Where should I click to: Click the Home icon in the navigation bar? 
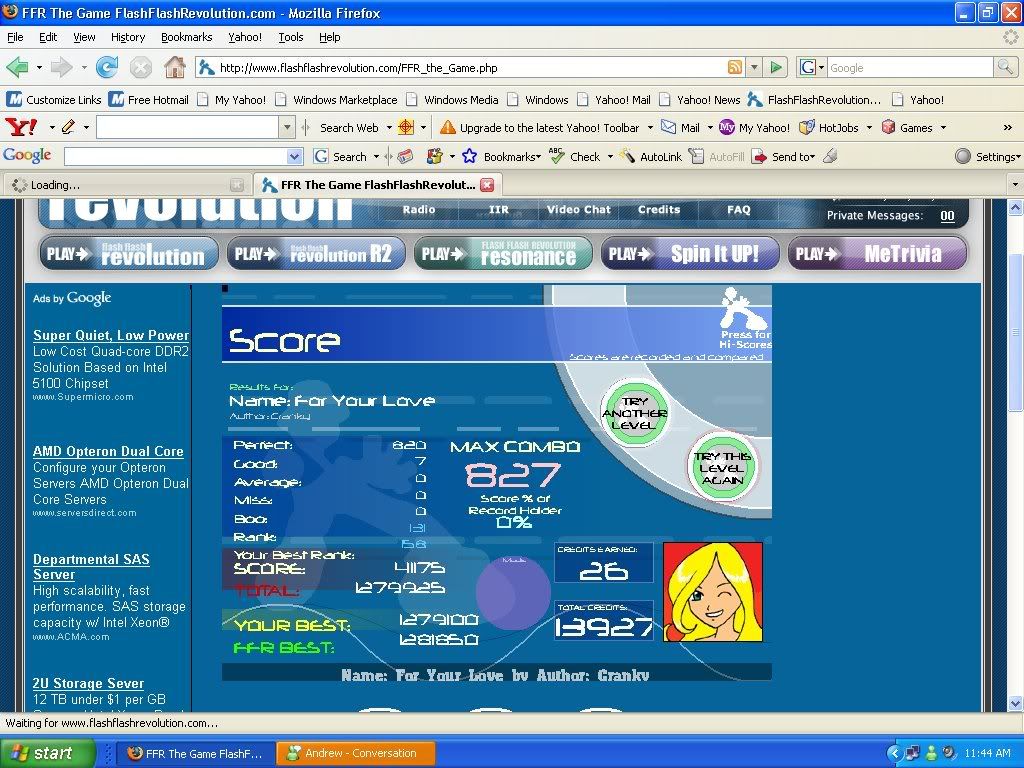(175, 68)
